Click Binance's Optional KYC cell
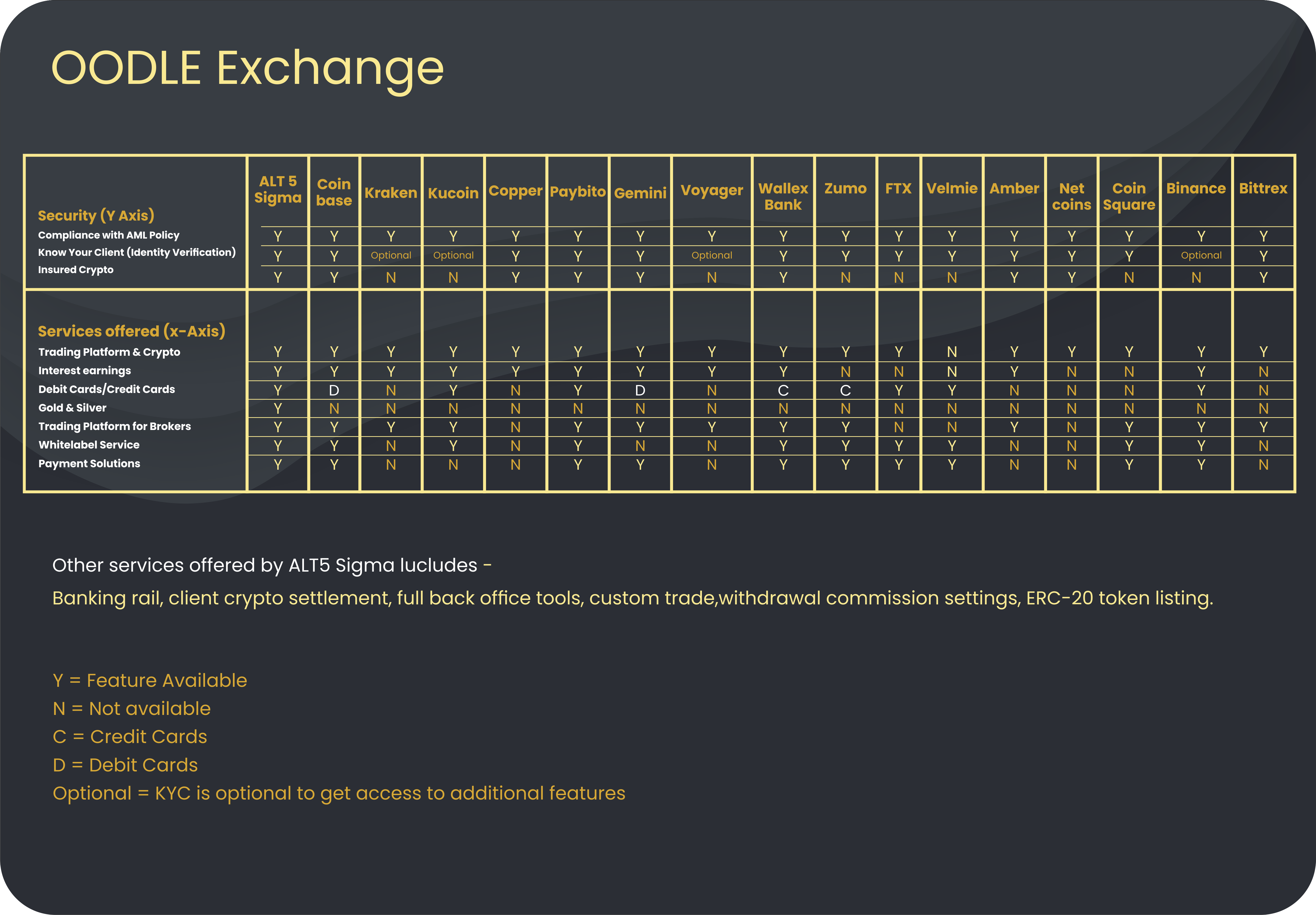Image resolution: width=1316 pixels, height=915 pixels. [1201, 256]
